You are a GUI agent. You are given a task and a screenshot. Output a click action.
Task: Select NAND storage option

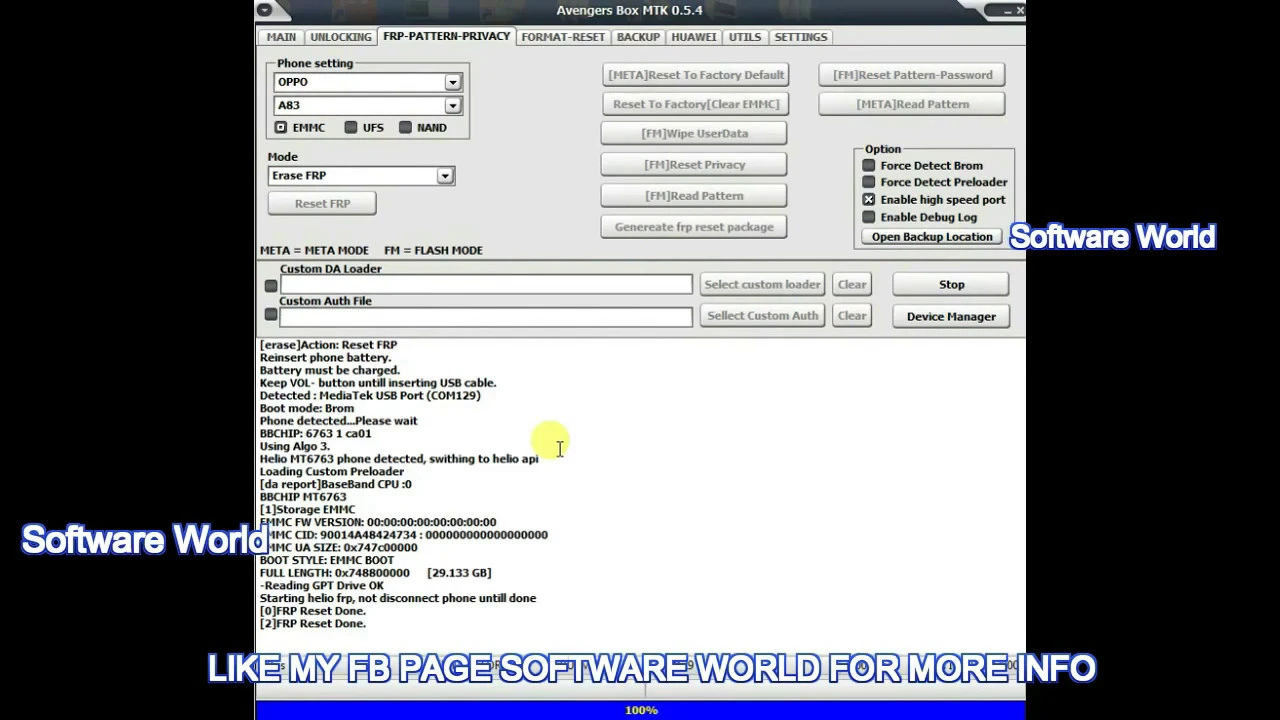tap(405, 128)
